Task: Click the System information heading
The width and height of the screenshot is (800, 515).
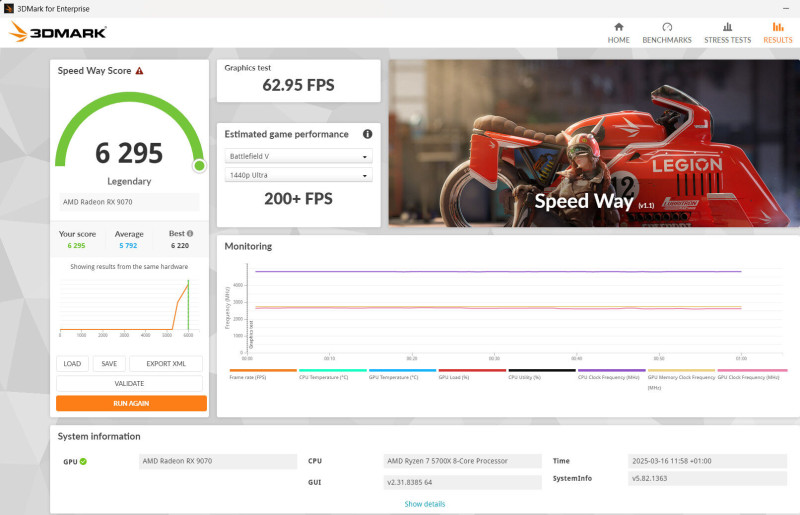Action: point(99,436)
